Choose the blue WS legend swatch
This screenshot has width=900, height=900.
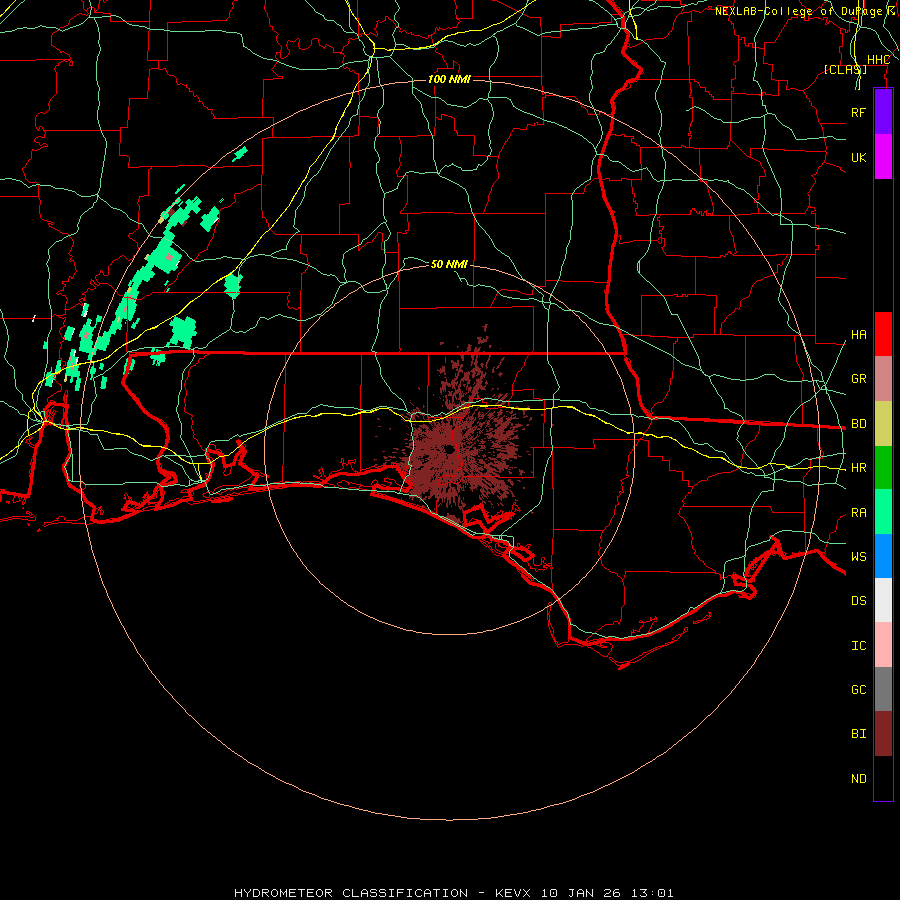coord(883,556)
